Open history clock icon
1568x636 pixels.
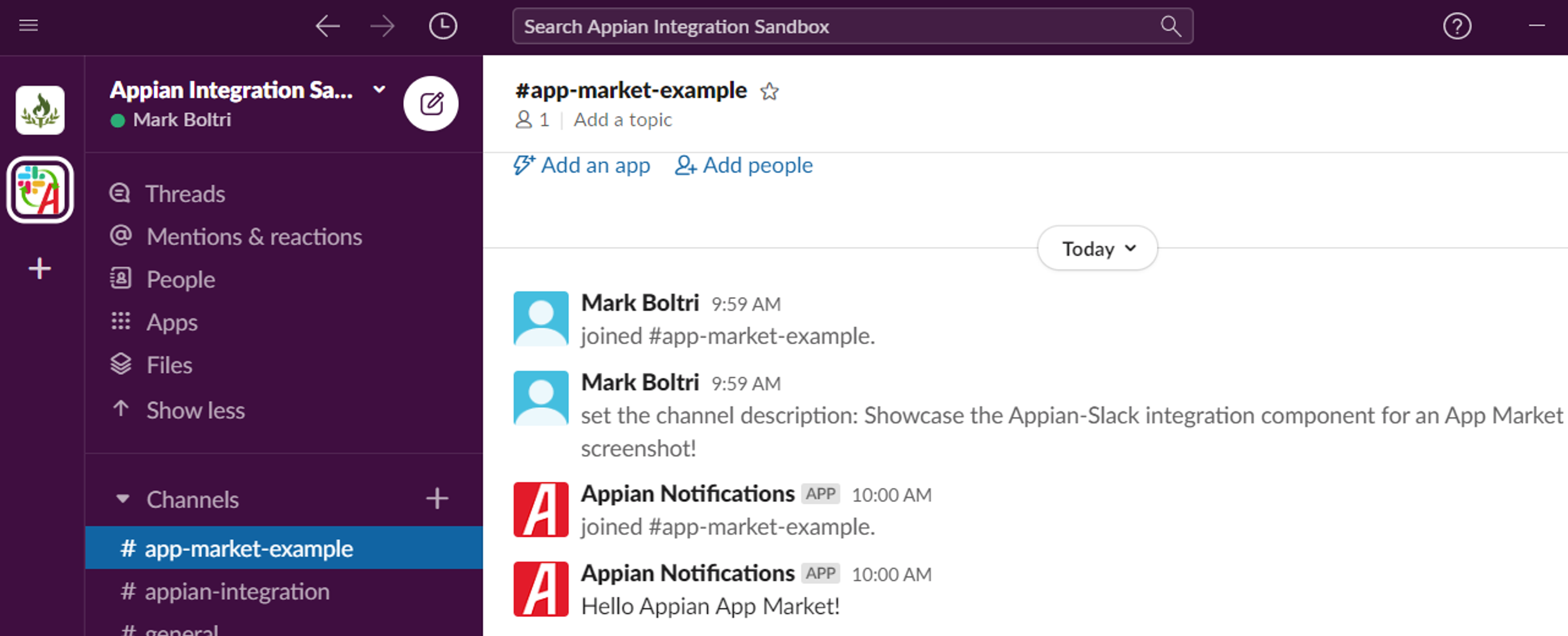coord(443,26)
